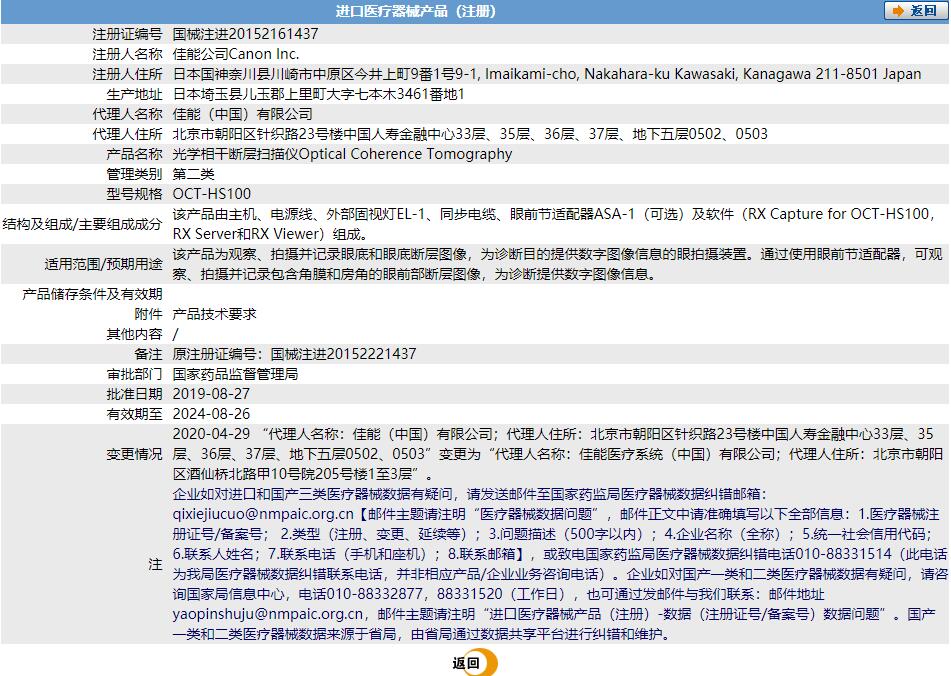
Task: Click the registrant address containing Kawasaki, Kanagawa
Action: click(547, 74)
